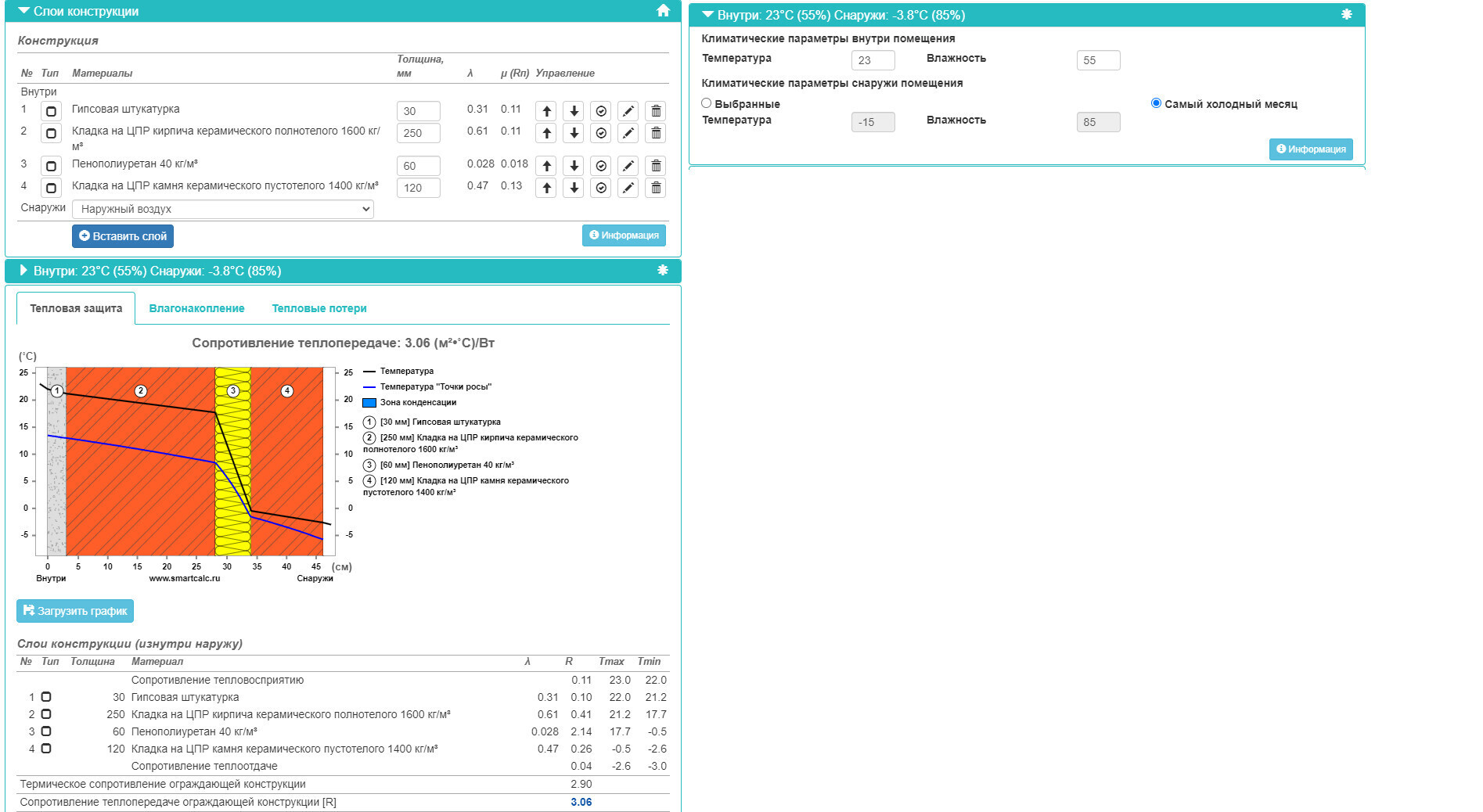Image resolution: width=1483 pixels, height=812 pixels.
Task: Click checkmark icon for layer 2 brick masonry
Action: click(601, 133)
